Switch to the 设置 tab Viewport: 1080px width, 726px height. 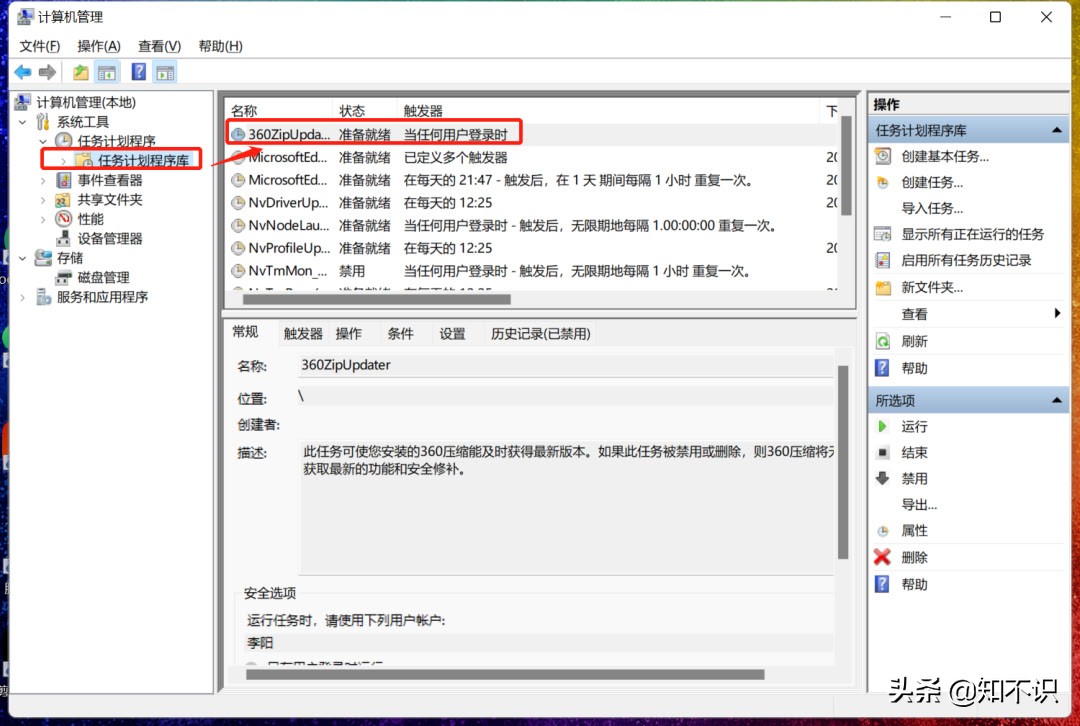pyautogui.click(x=453, y=333)
